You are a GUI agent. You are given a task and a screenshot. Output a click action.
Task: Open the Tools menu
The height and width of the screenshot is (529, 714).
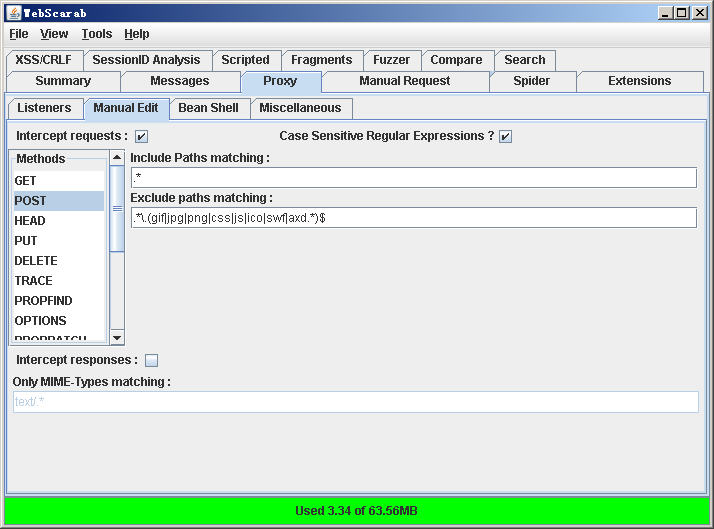(97, 34)
